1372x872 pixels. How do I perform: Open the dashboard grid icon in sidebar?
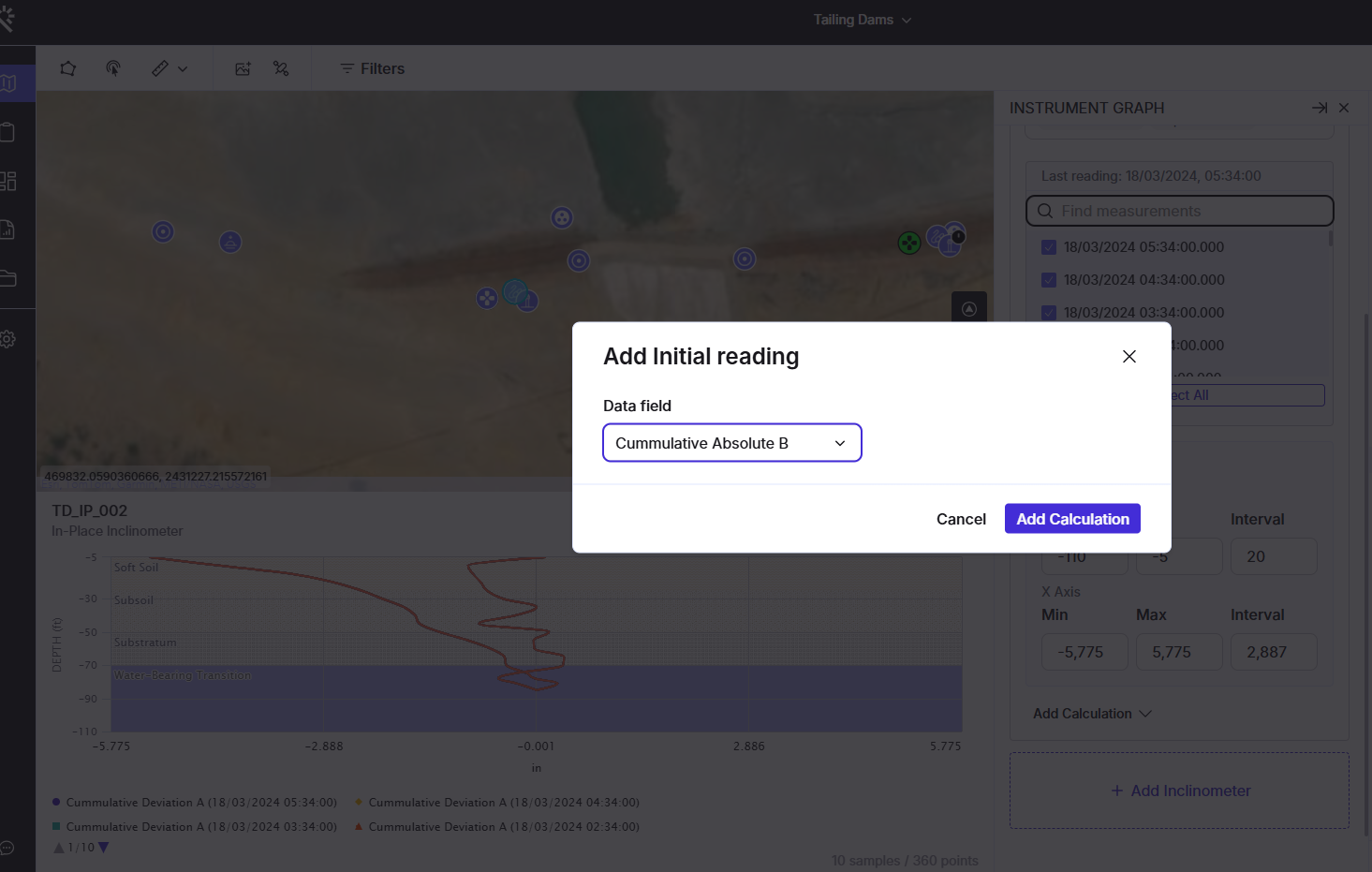click(8, 181)
